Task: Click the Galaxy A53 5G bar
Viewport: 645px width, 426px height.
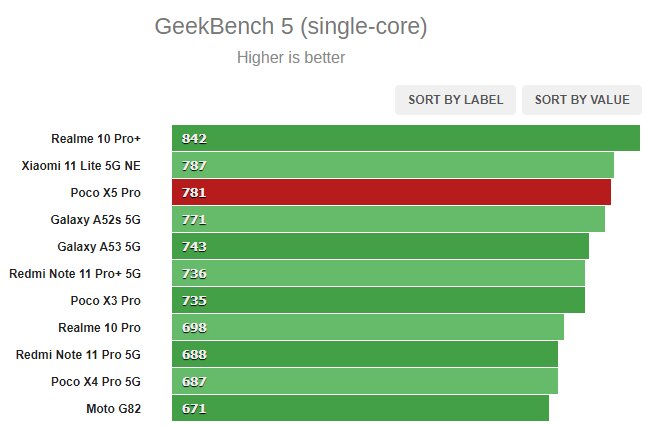Action: click(380, 246)
